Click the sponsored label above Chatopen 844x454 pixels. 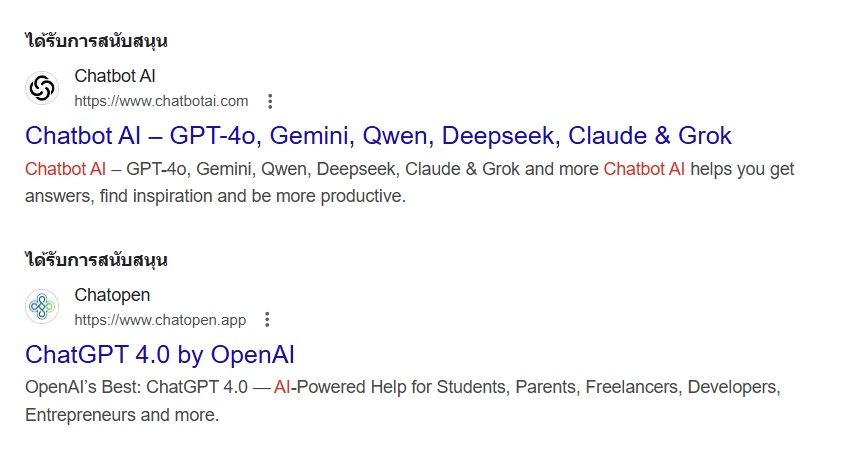tap(96, 260)
